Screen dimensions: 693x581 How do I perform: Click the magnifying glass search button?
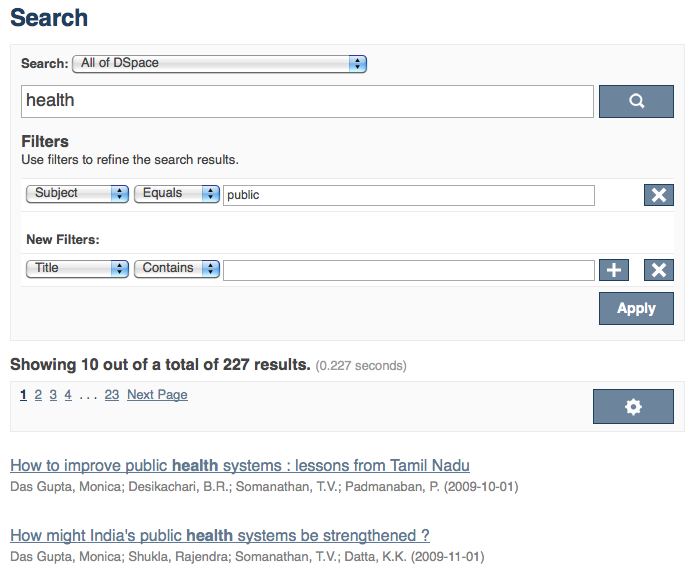point(636,101)
